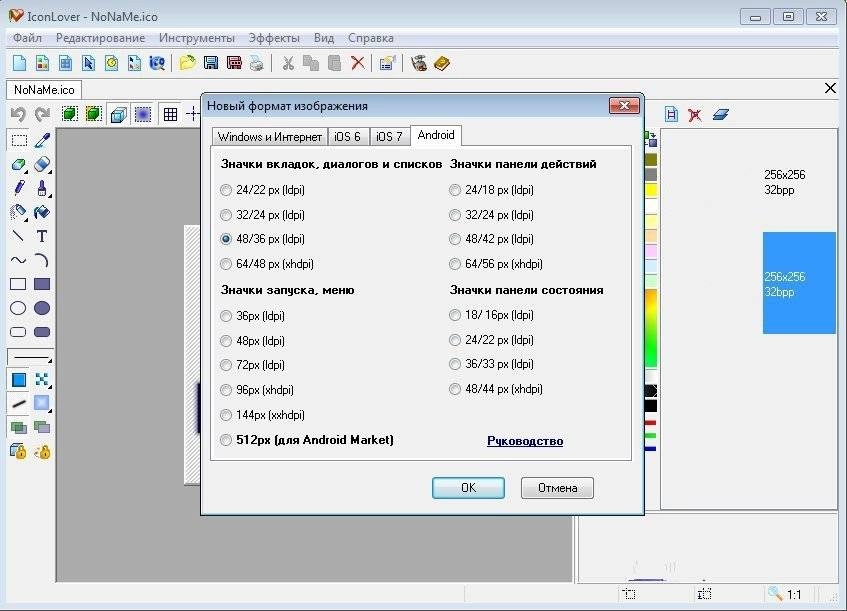Viewport: 847px width, 611px height.
Task: Select the upper 256x256 32bpp format entry
Action: [784, 182]
